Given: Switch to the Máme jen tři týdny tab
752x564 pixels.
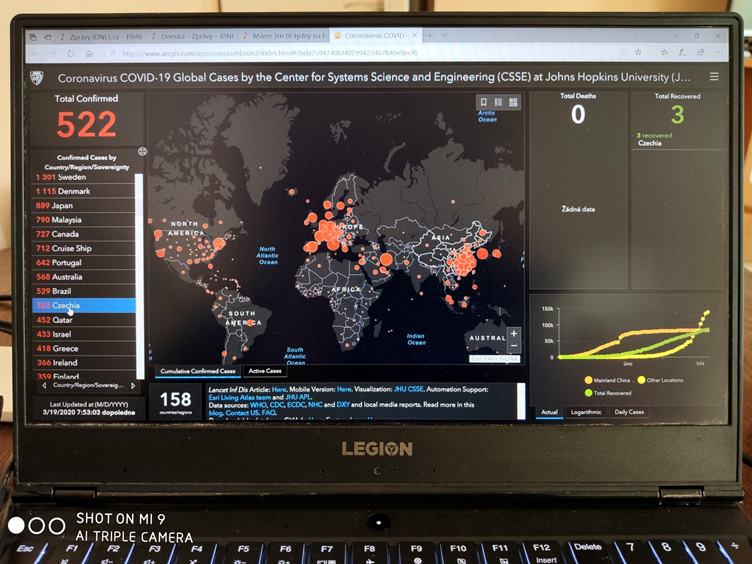Looking at the screenshot, I should [283, 36].
